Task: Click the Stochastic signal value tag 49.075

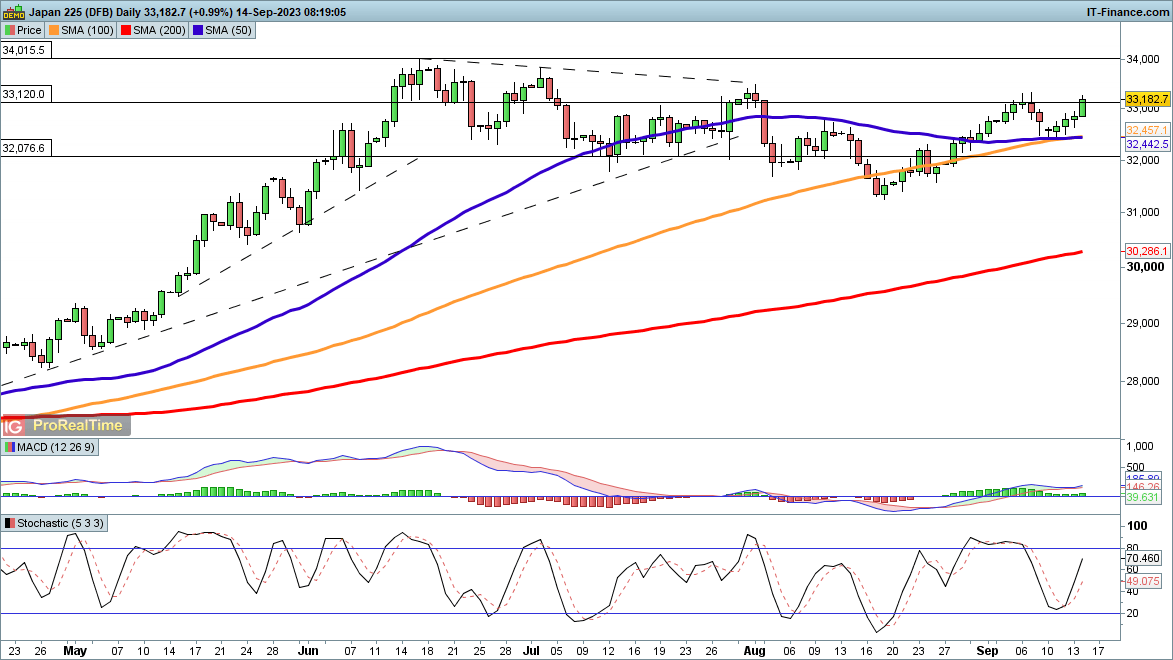Action: click(1143, 581)
